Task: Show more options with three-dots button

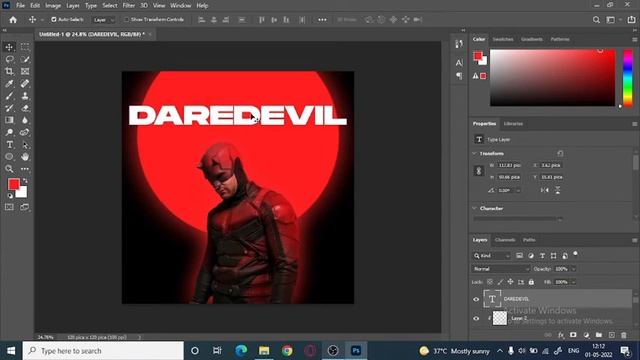Action: [x=322, y=20]
